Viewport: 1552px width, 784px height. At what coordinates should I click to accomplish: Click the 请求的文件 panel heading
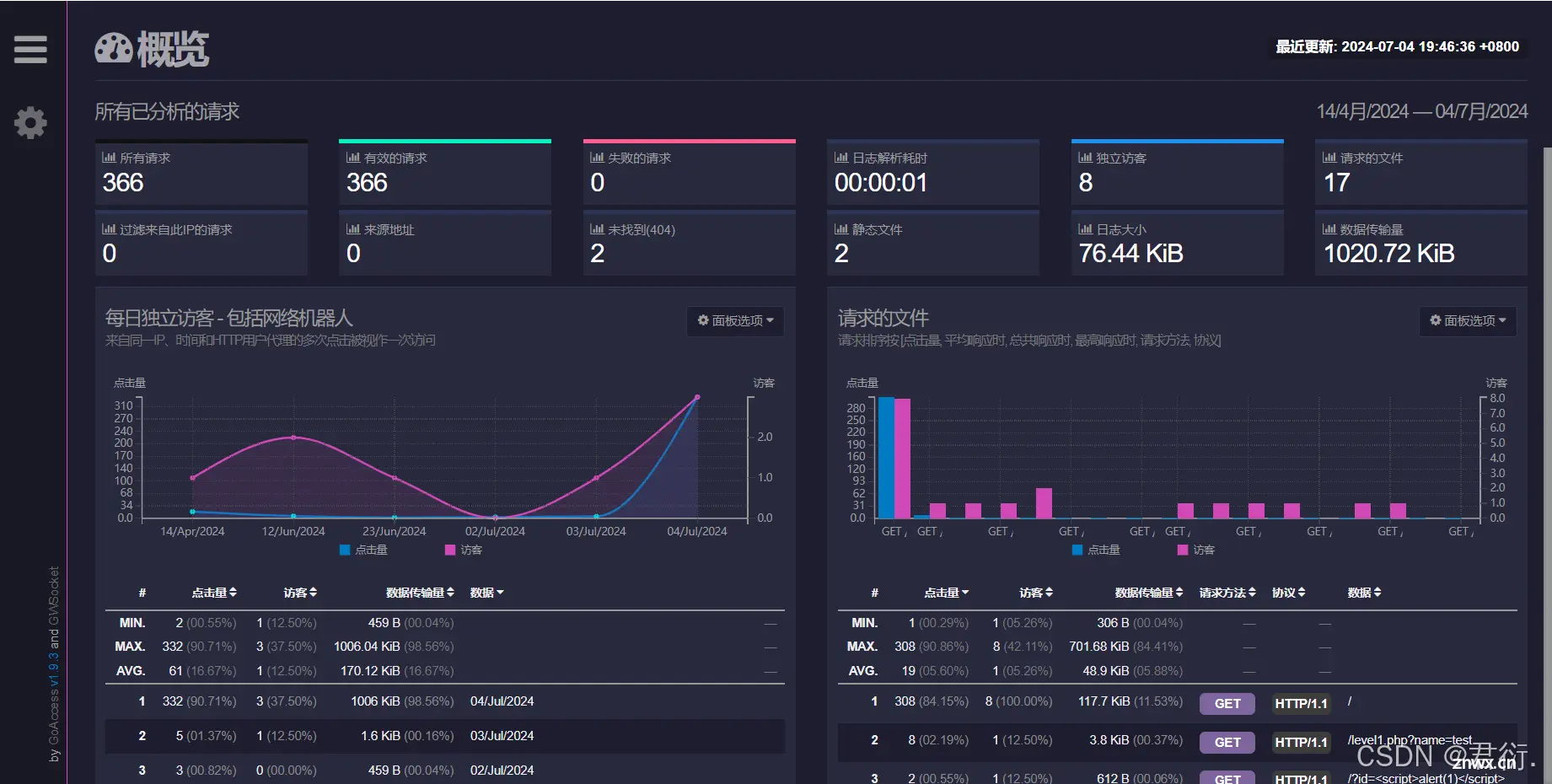(x=883, y=318)
